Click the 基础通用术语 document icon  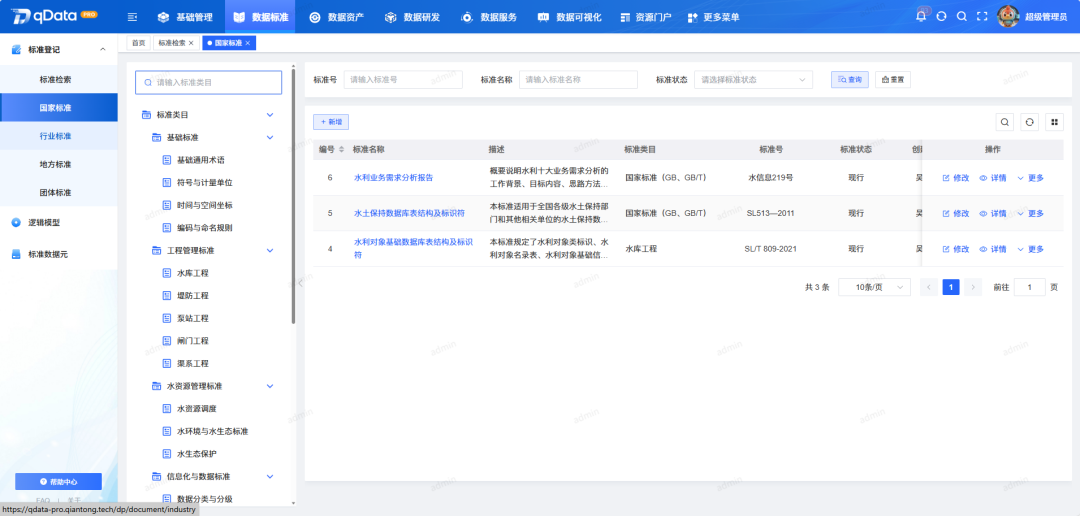pos(166,160)
